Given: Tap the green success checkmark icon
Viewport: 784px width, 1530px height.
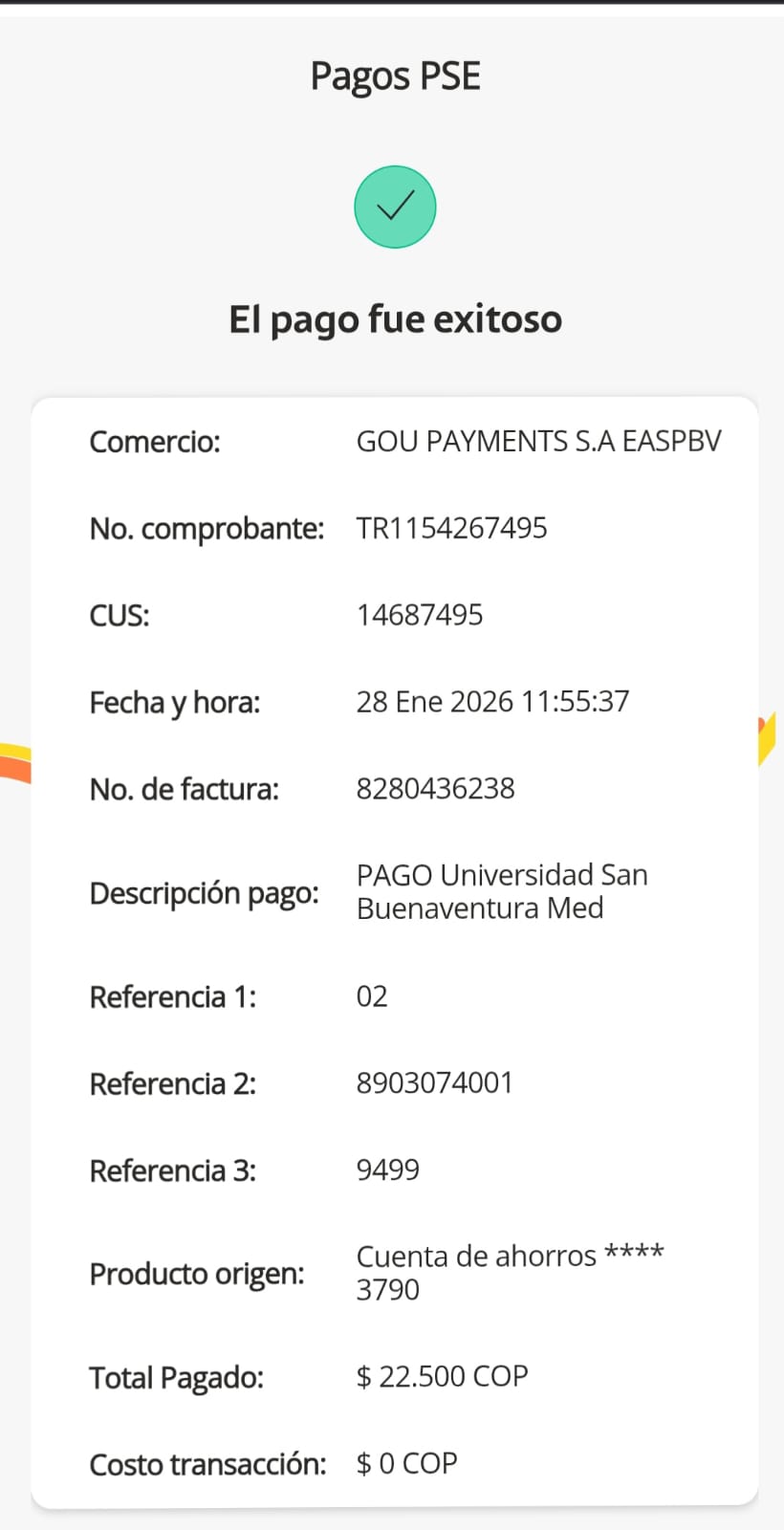Looking at the screenshot, I should click(x=395, y=207).
